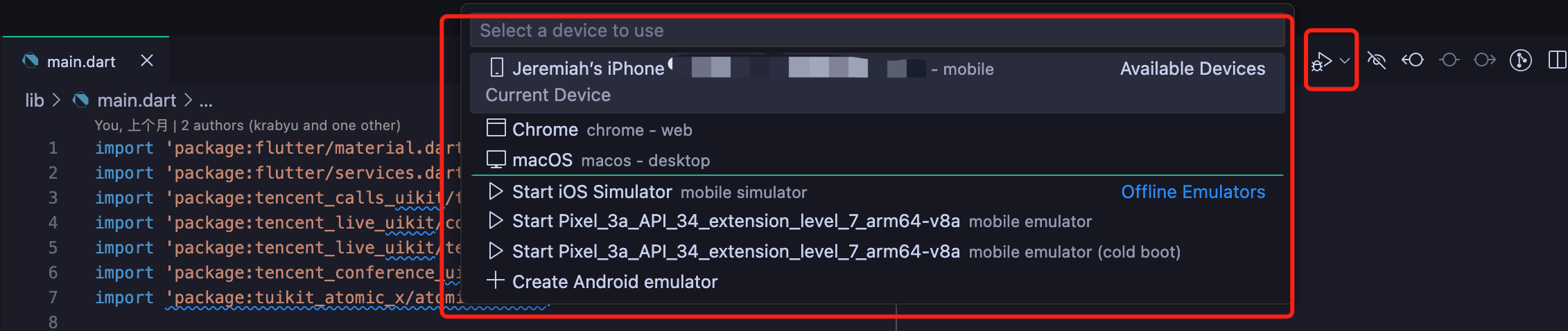
Task: Expand the breadcrumb ellipsis after main.dart
Action: 206,101
